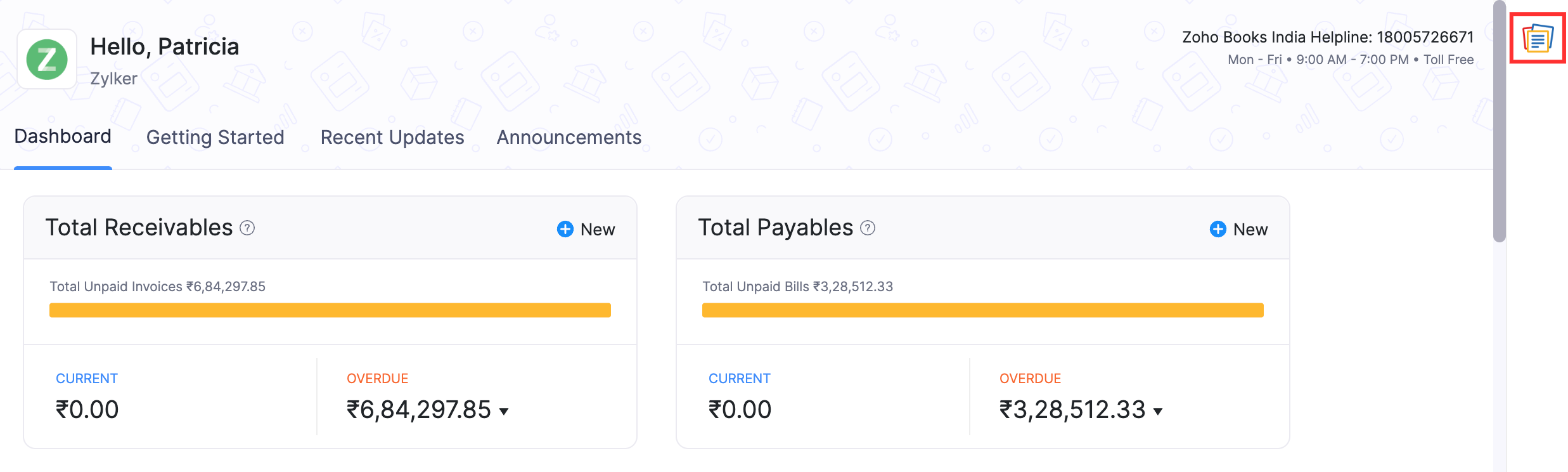Click the unpaid invoices yellow progress bar
The height and width of the screenshot is (472, 1568).
pyautogui.click(x=330, y=310)
